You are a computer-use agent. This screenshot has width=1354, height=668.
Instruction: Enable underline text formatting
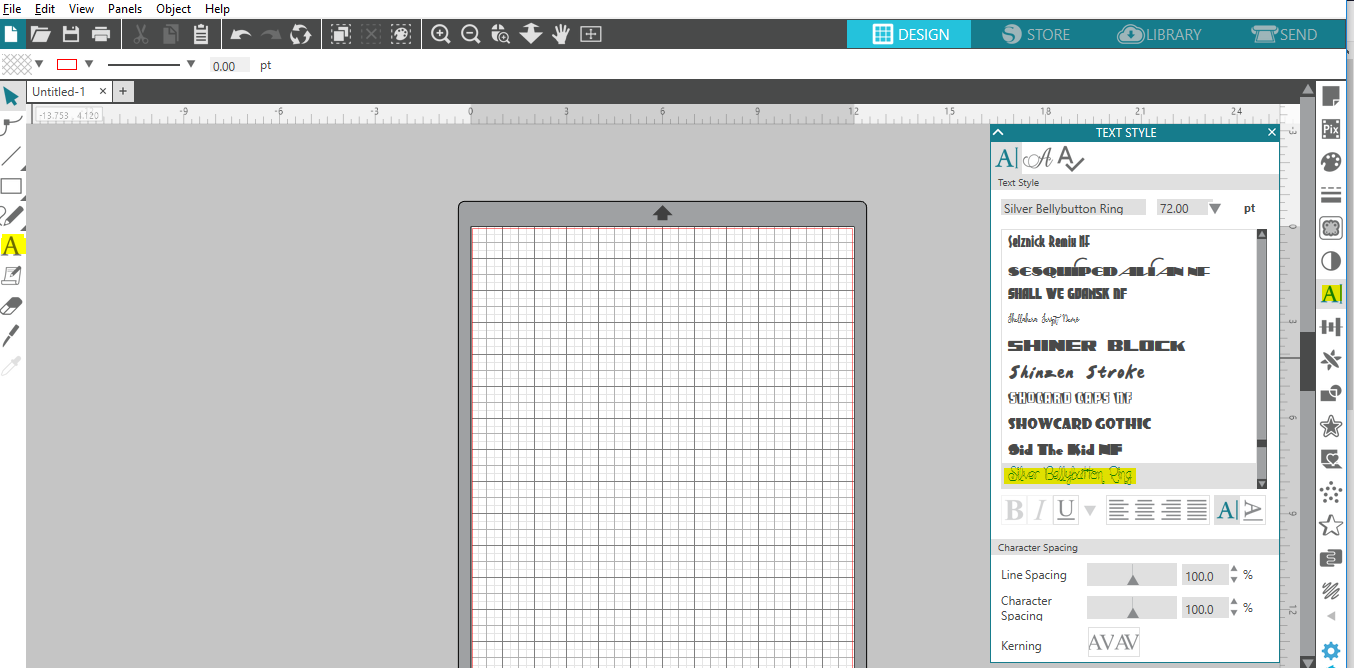click(x=1065, y=509)
